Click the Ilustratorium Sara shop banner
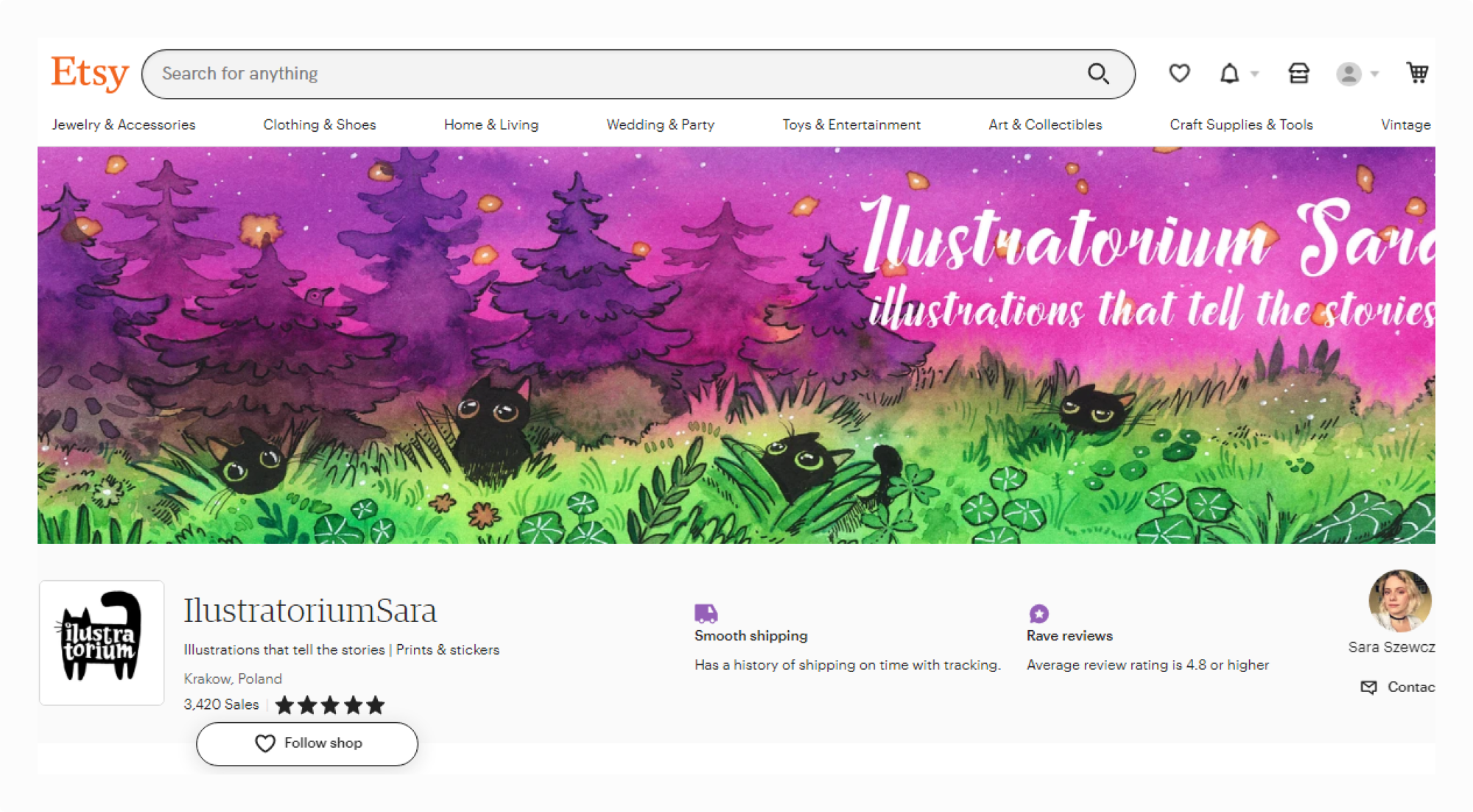 [736, 345]
